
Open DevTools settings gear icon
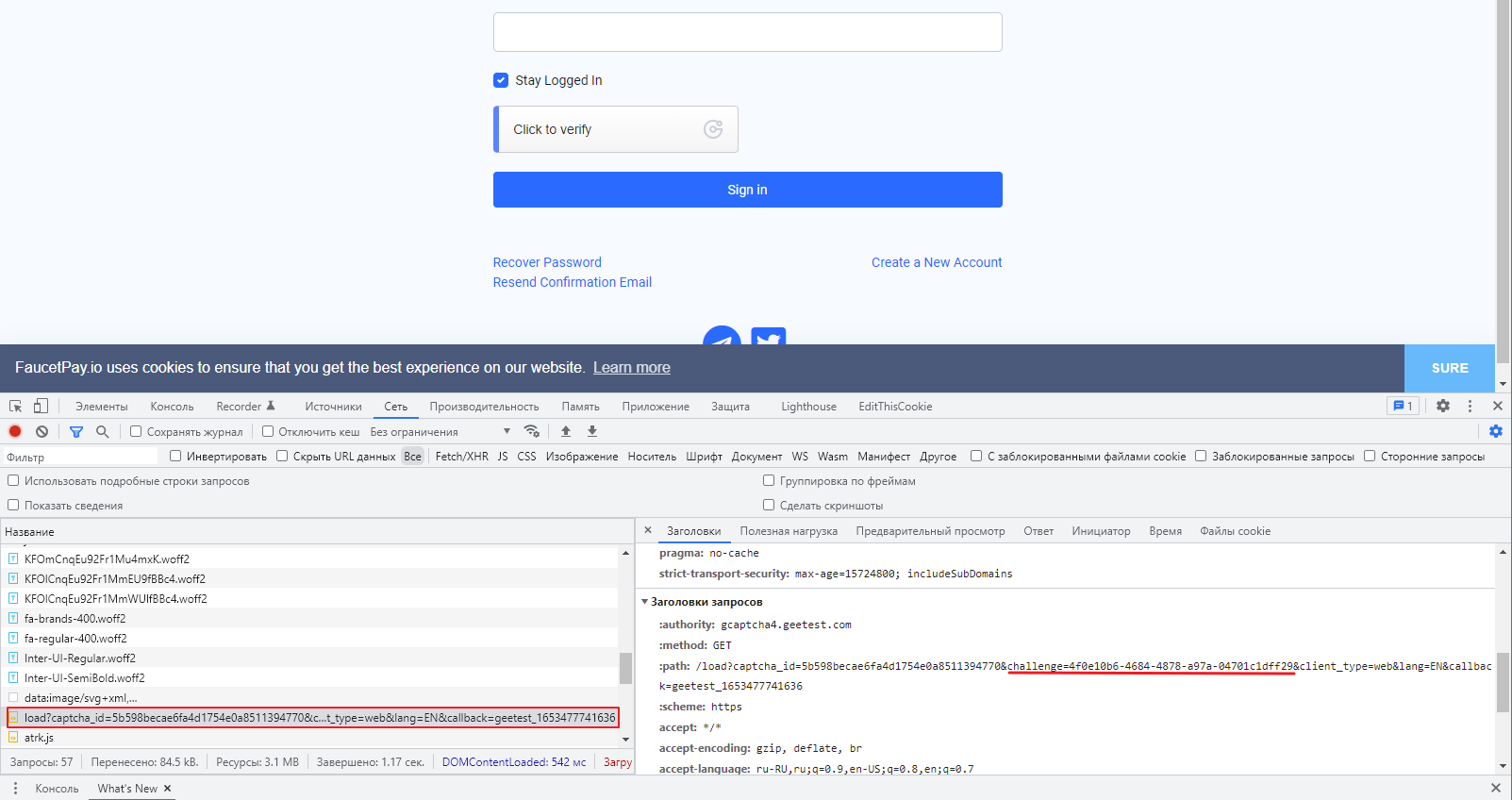click(x=1443, y=406)
